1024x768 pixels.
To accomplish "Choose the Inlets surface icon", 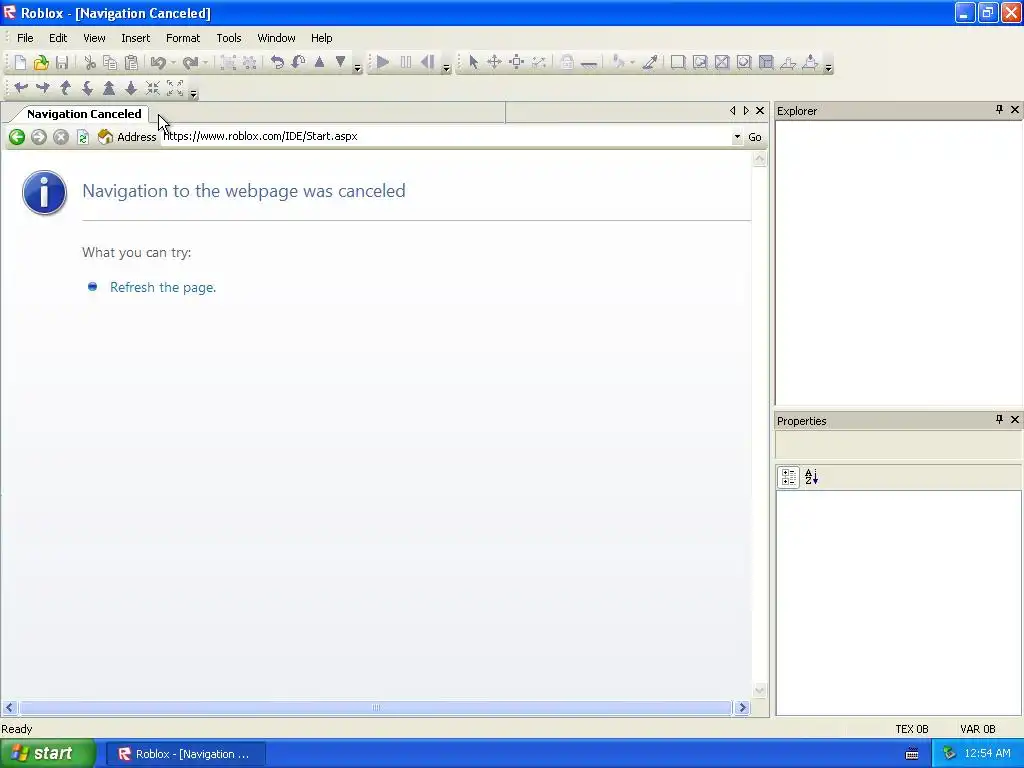I will pyautogui.click(x=766, y=63).
